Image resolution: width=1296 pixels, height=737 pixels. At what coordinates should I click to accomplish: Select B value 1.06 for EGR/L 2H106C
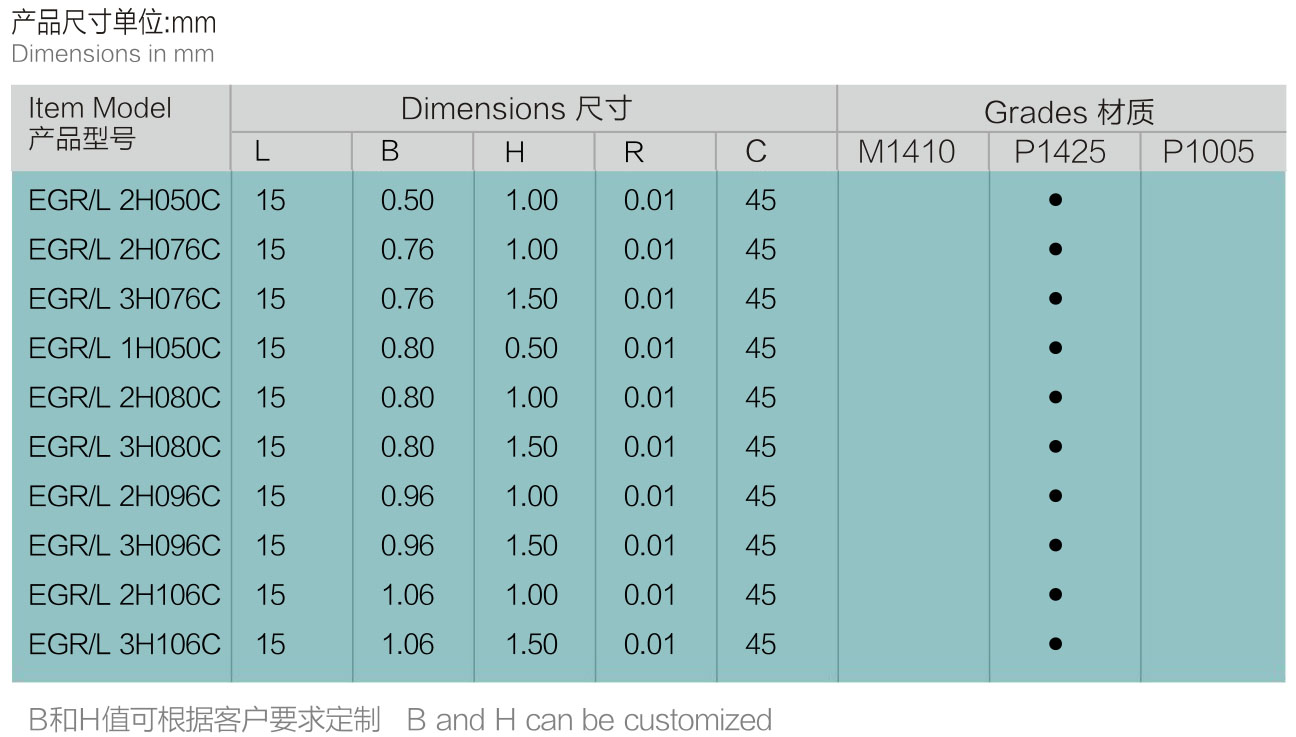tap(407, 595)
